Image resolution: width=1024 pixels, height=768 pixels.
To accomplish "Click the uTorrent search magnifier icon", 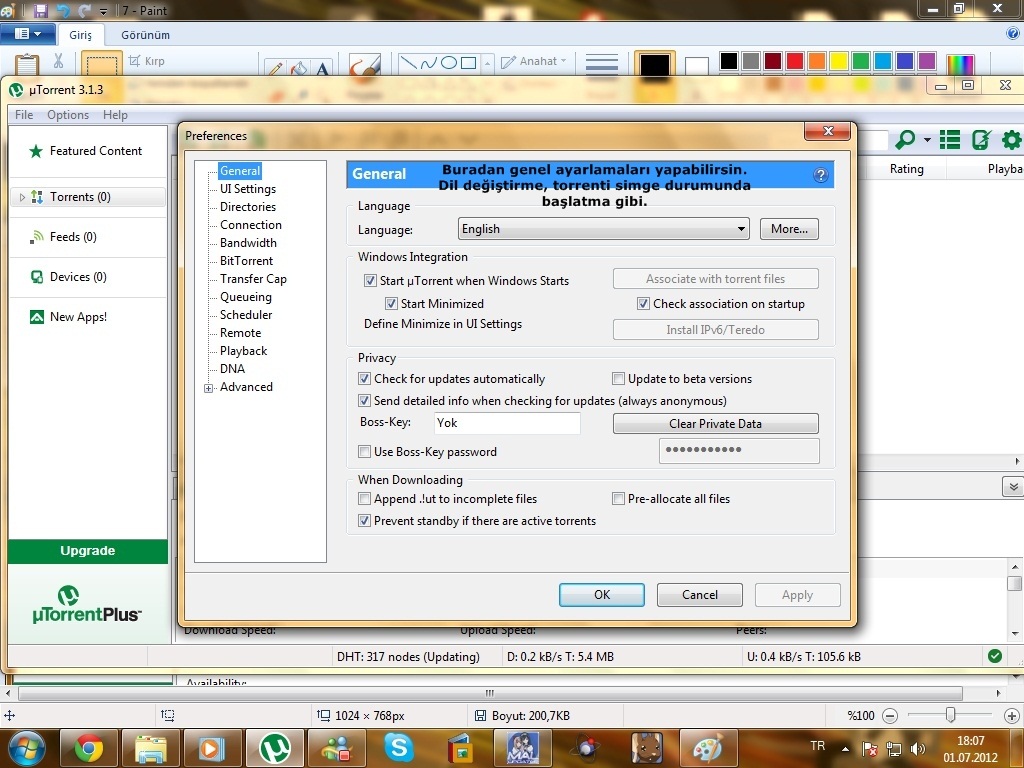I will click(905, 139).
